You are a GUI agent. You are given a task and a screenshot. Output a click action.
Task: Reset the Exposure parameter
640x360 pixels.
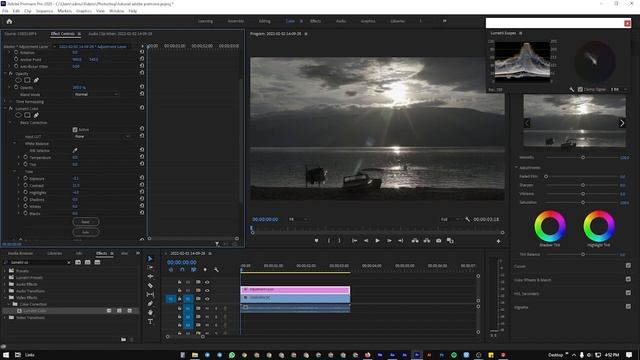pyautogui.click(x=142, y=178)
